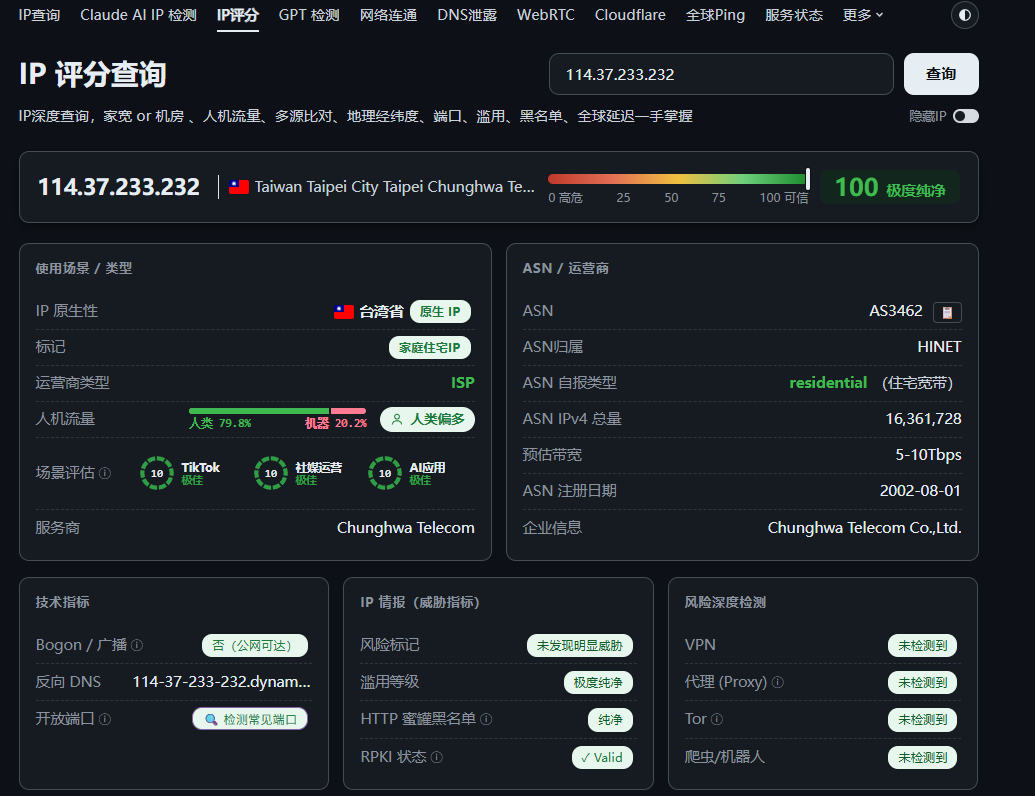Open the Cloudflare navigation link
This screenshot has height=796, width=1035.
630,15
